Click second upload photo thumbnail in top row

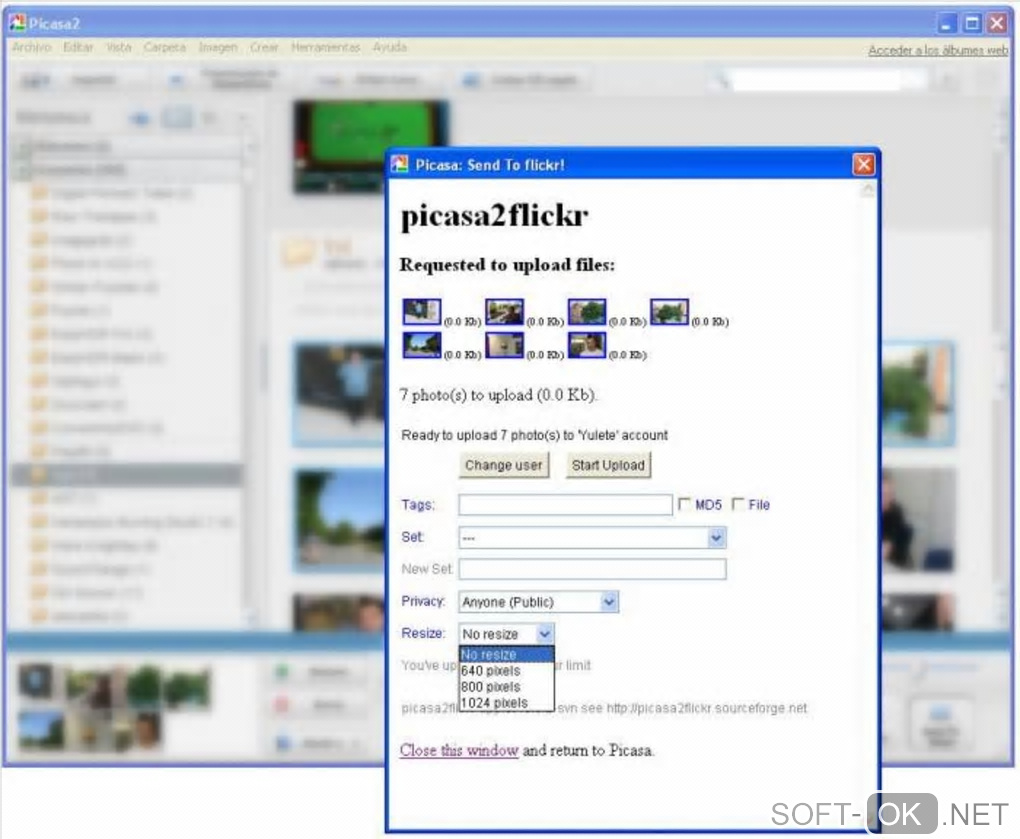click(x=504, y=312)
